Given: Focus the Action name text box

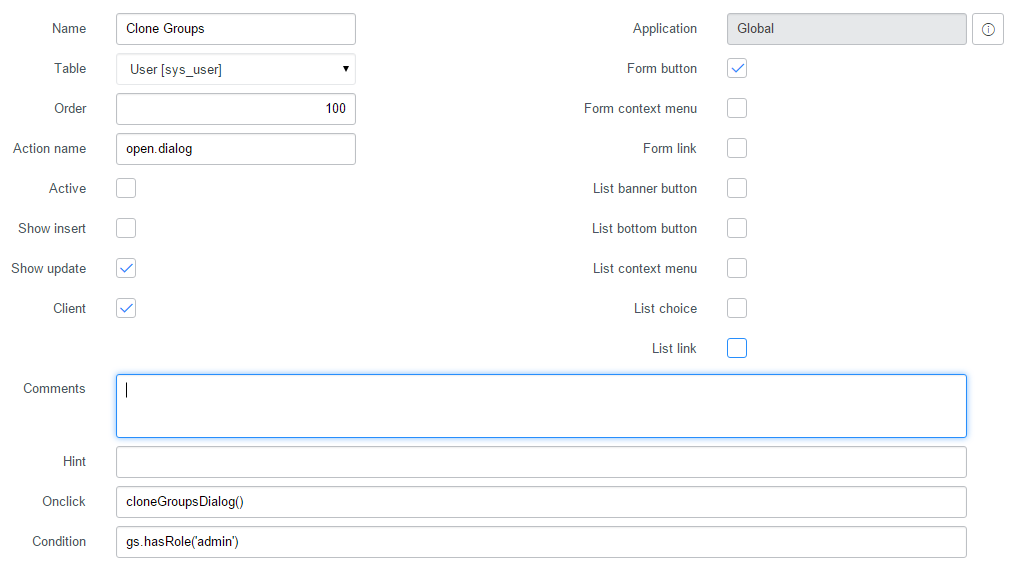Looking at the screenshot, I should 236,149.
